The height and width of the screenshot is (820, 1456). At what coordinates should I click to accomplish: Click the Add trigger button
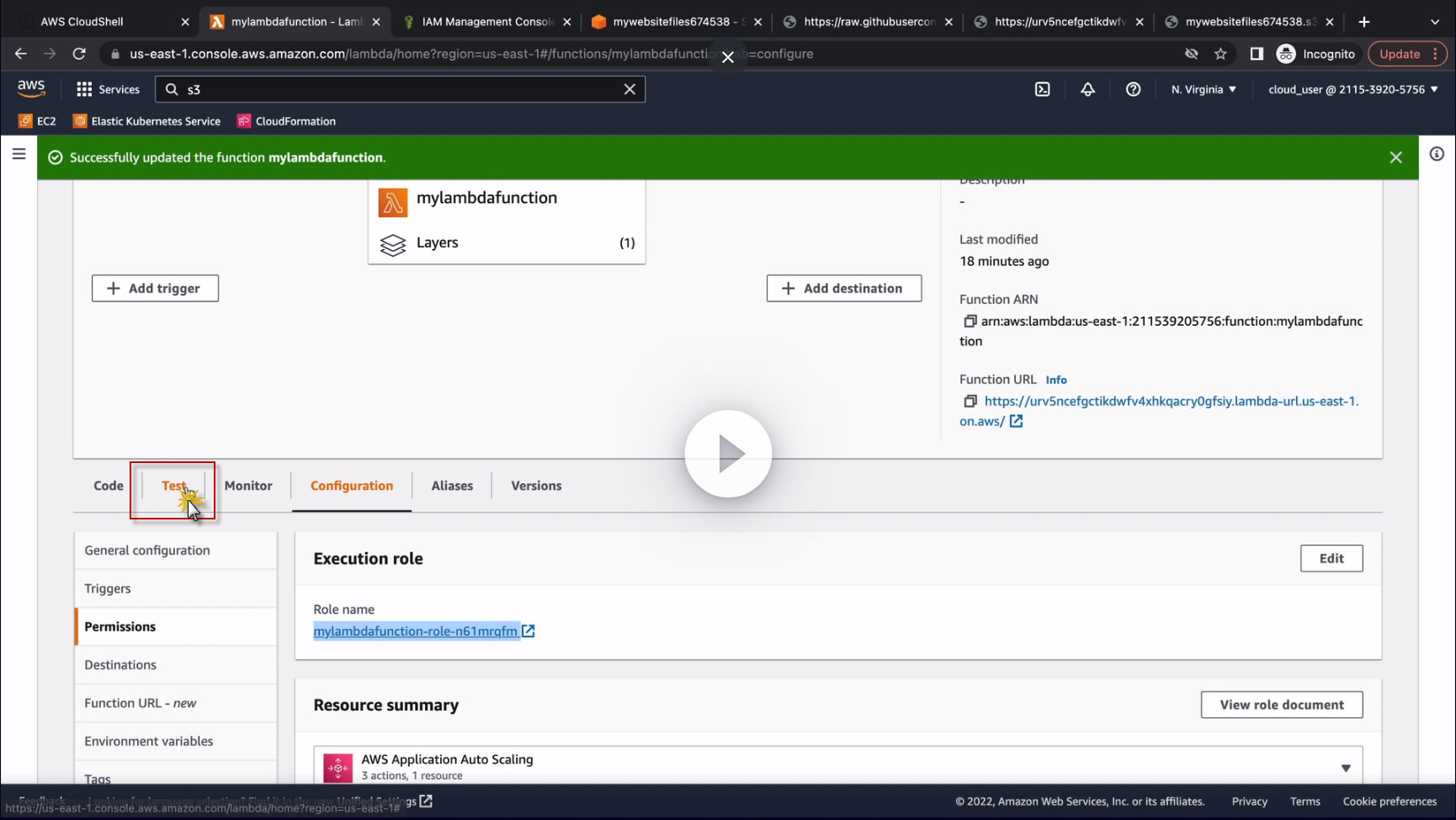pyautogui.click(x=155, y=289)
